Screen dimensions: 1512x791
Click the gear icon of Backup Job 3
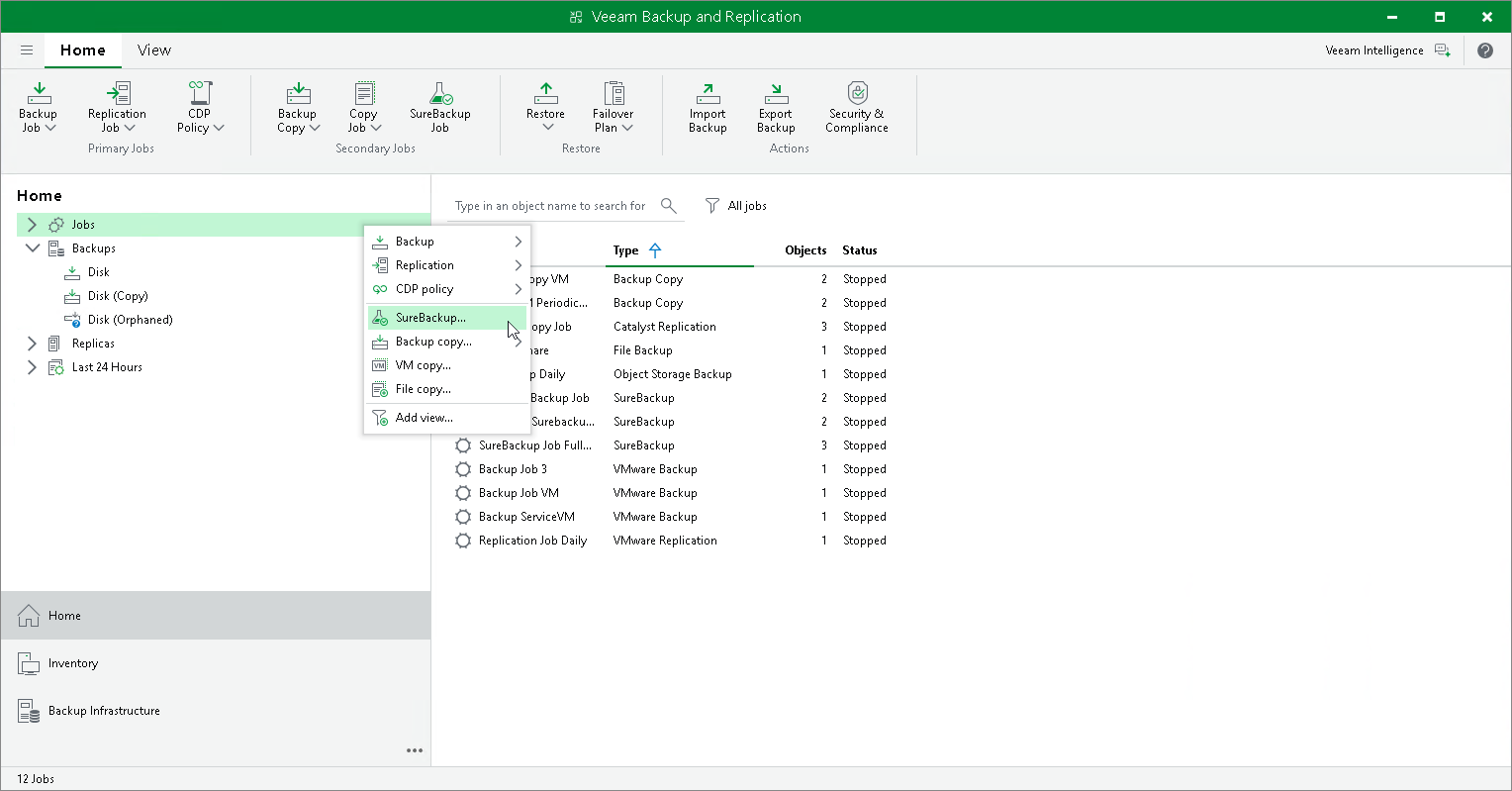coord(462,469)
